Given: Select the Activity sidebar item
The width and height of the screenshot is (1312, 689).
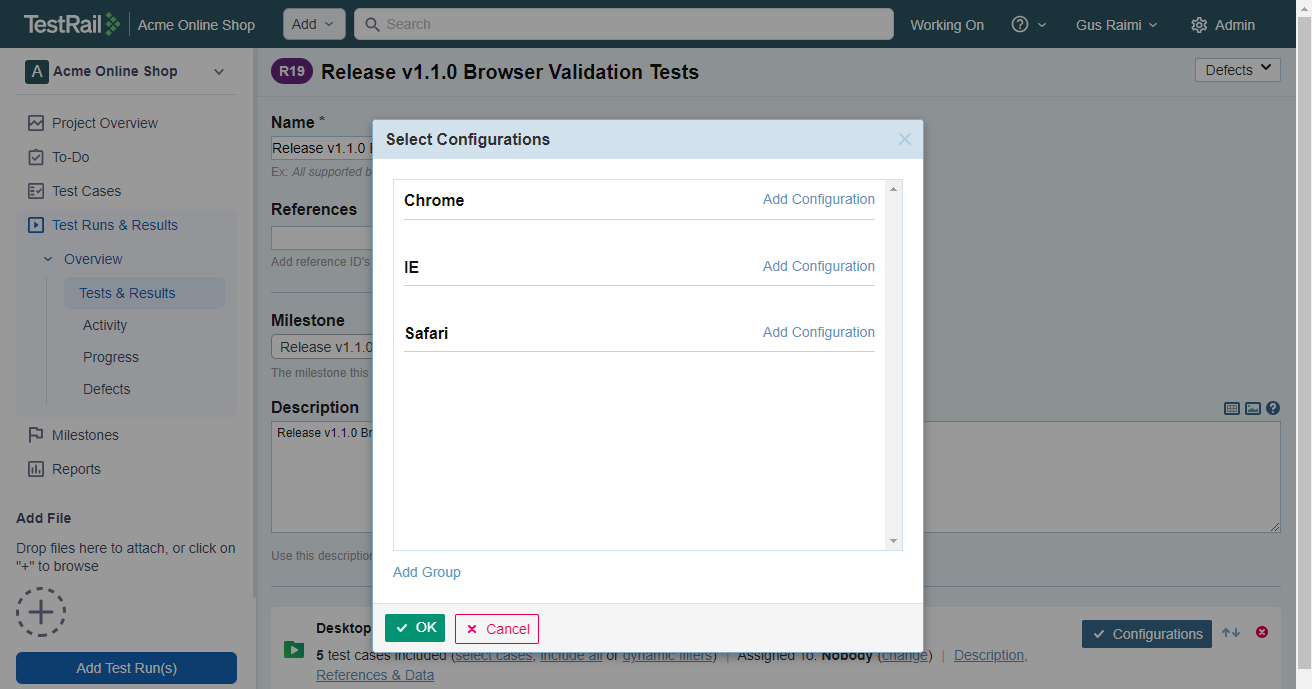Looking at the screenshot, I should point(105,325).
